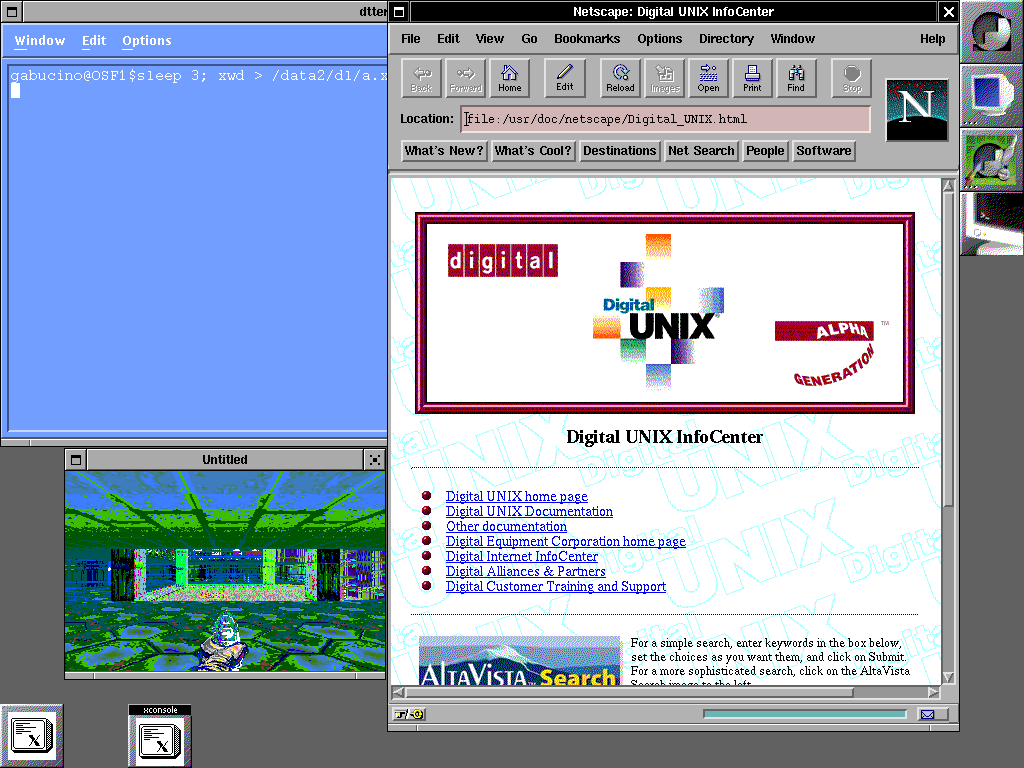Open Digital Customer Training and Support link
Screen dimensions: 1024x768
(x=556, y=586)
